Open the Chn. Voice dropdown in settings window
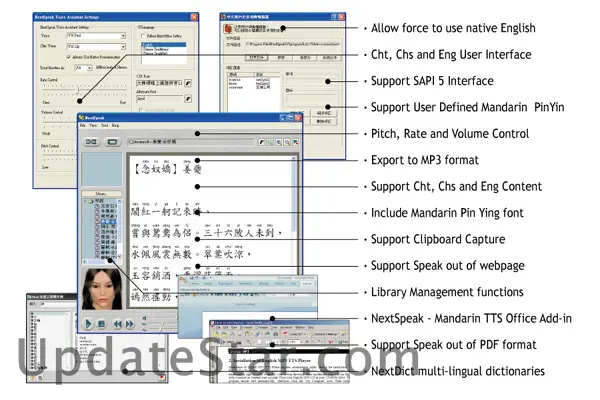The image size is (600, 400). tap(123, 47)
